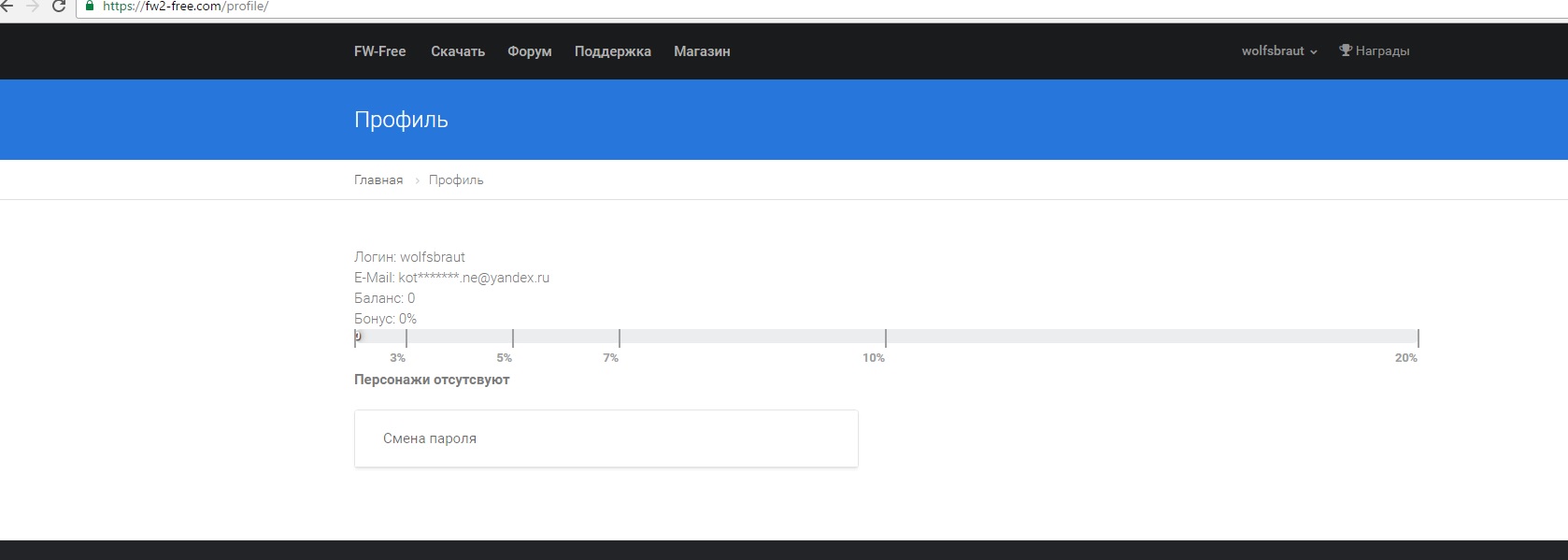Go to the Скачать page

(x=458, y=51)
